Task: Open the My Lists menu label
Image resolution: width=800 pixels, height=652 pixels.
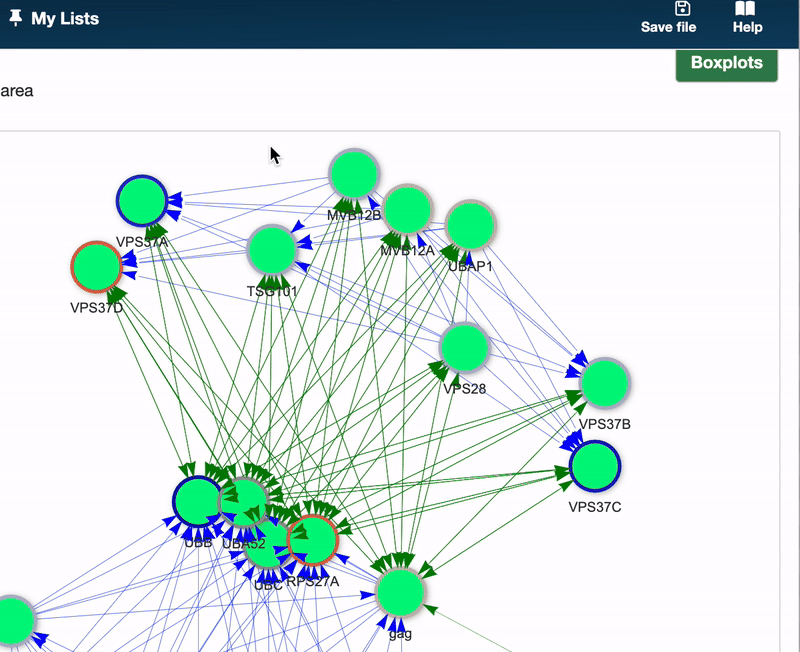Action: (x=65, y=18)
